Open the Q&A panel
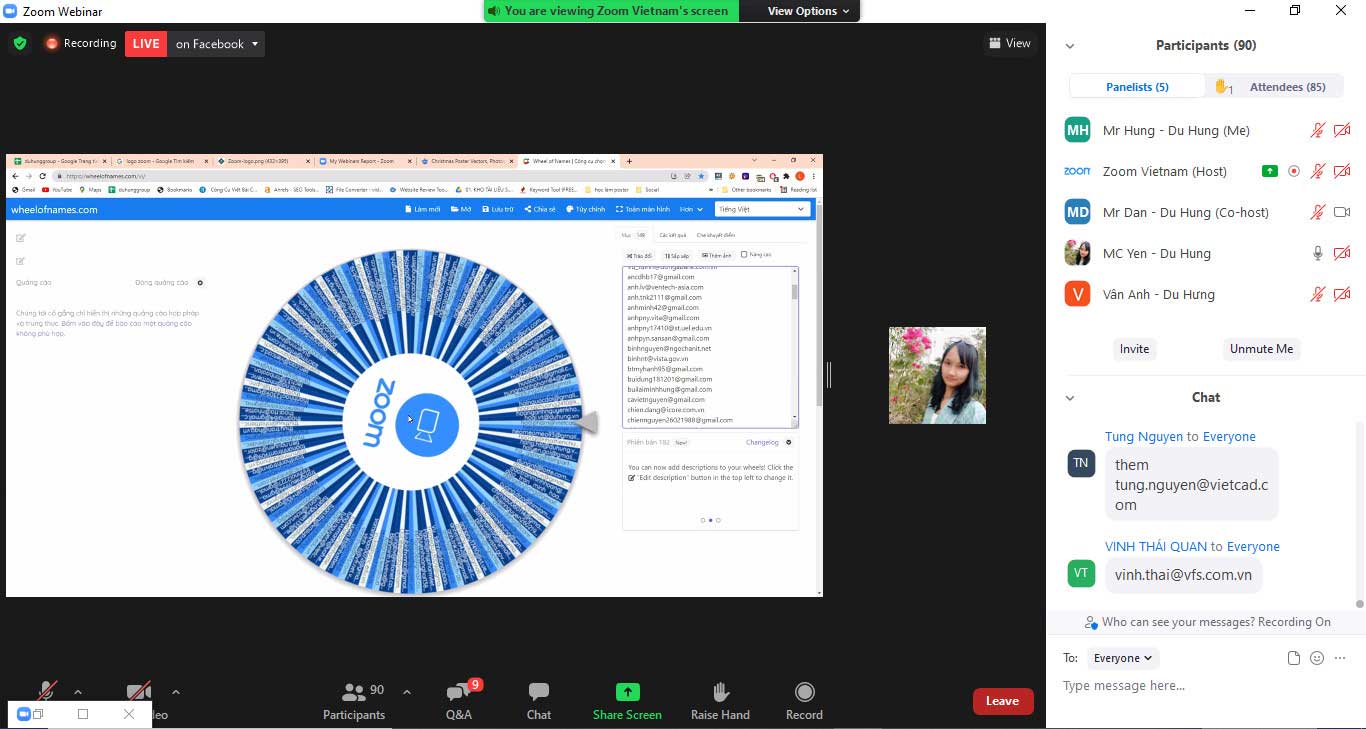 pos(459,699)
